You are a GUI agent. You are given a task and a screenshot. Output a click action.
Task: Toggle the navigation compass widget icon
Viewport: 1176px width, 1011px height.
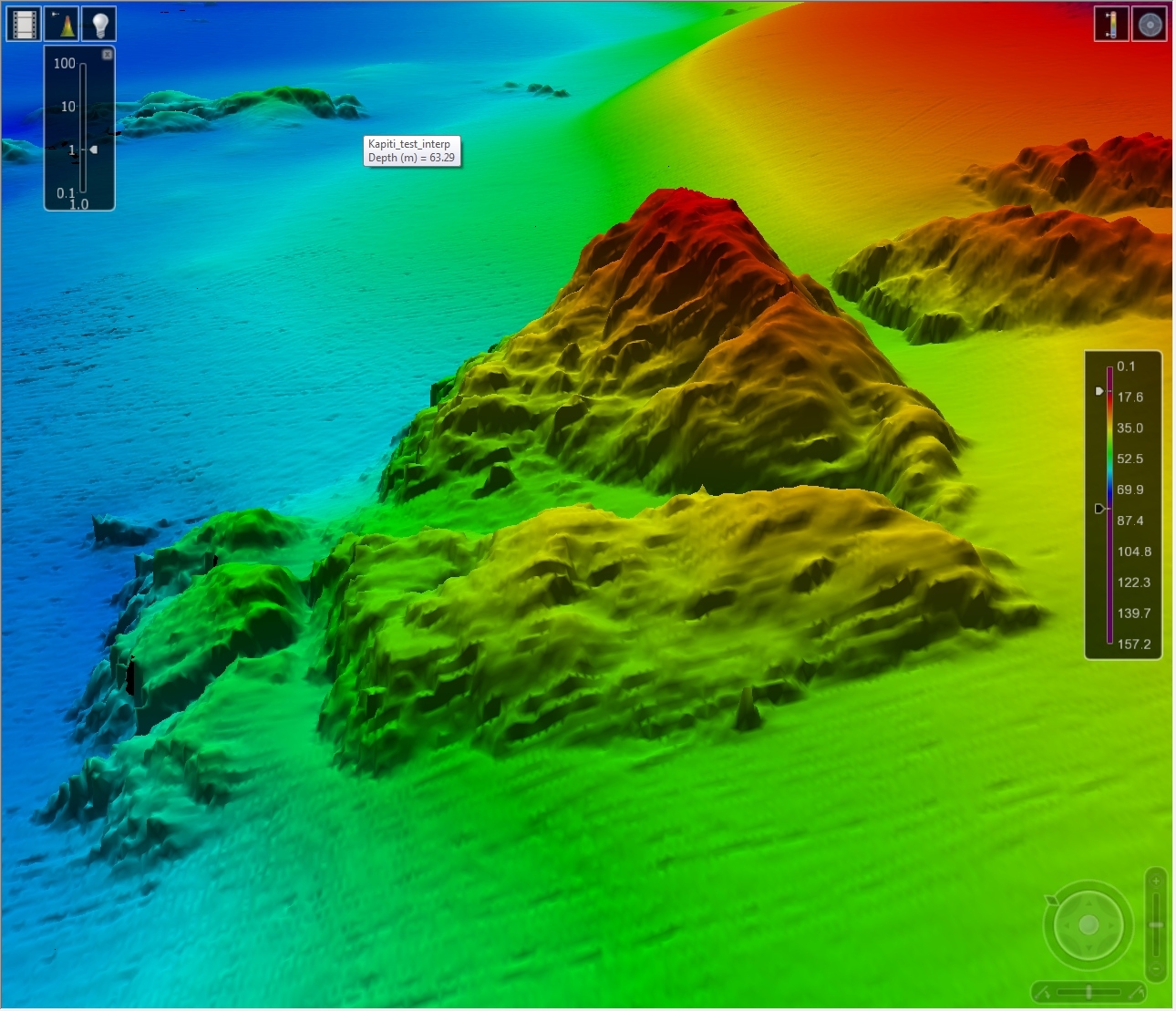pos(1150,24)
